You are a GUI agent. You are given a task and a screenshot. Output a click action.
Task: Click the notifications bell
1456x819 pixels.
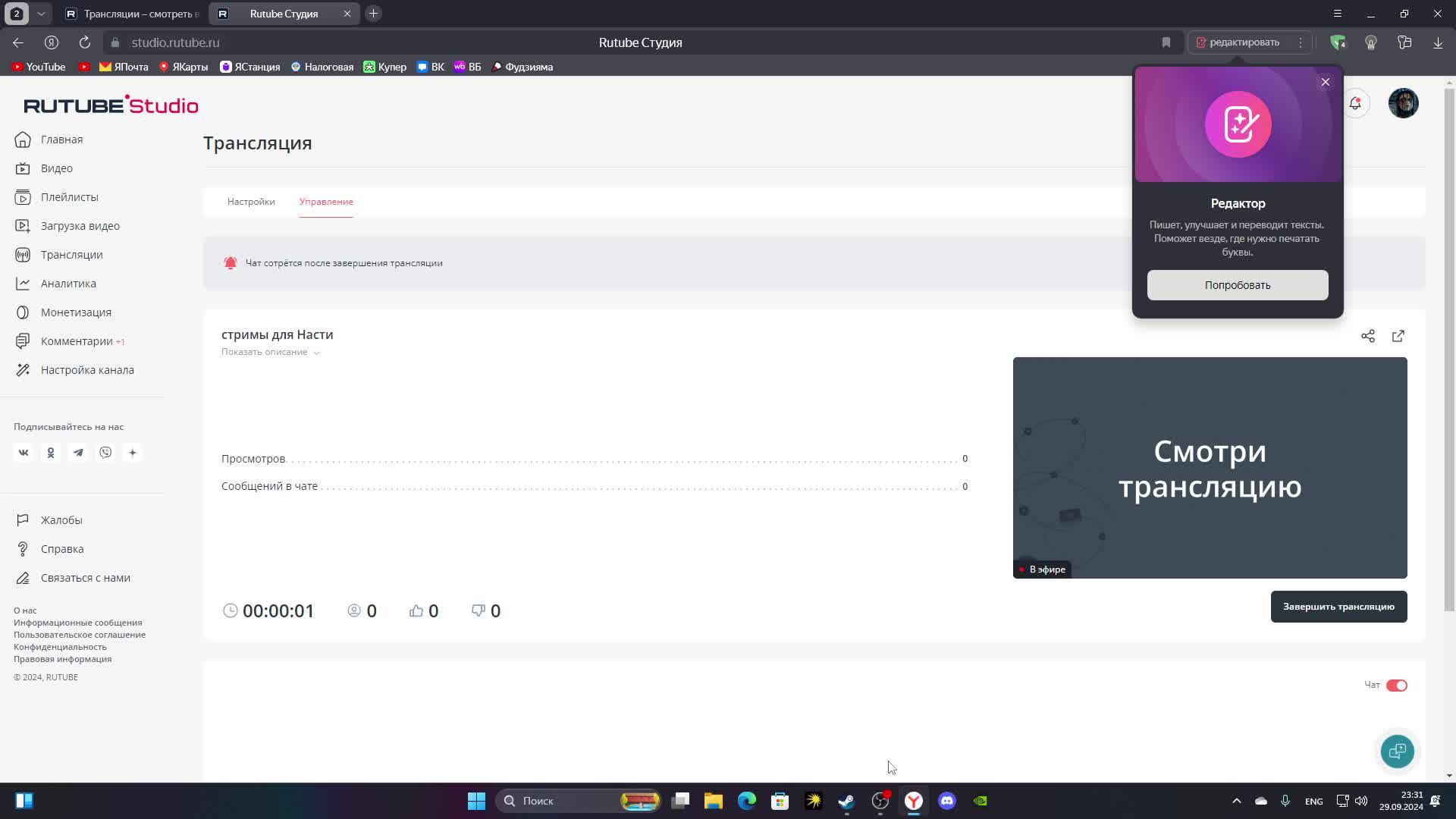[1355, 103]
